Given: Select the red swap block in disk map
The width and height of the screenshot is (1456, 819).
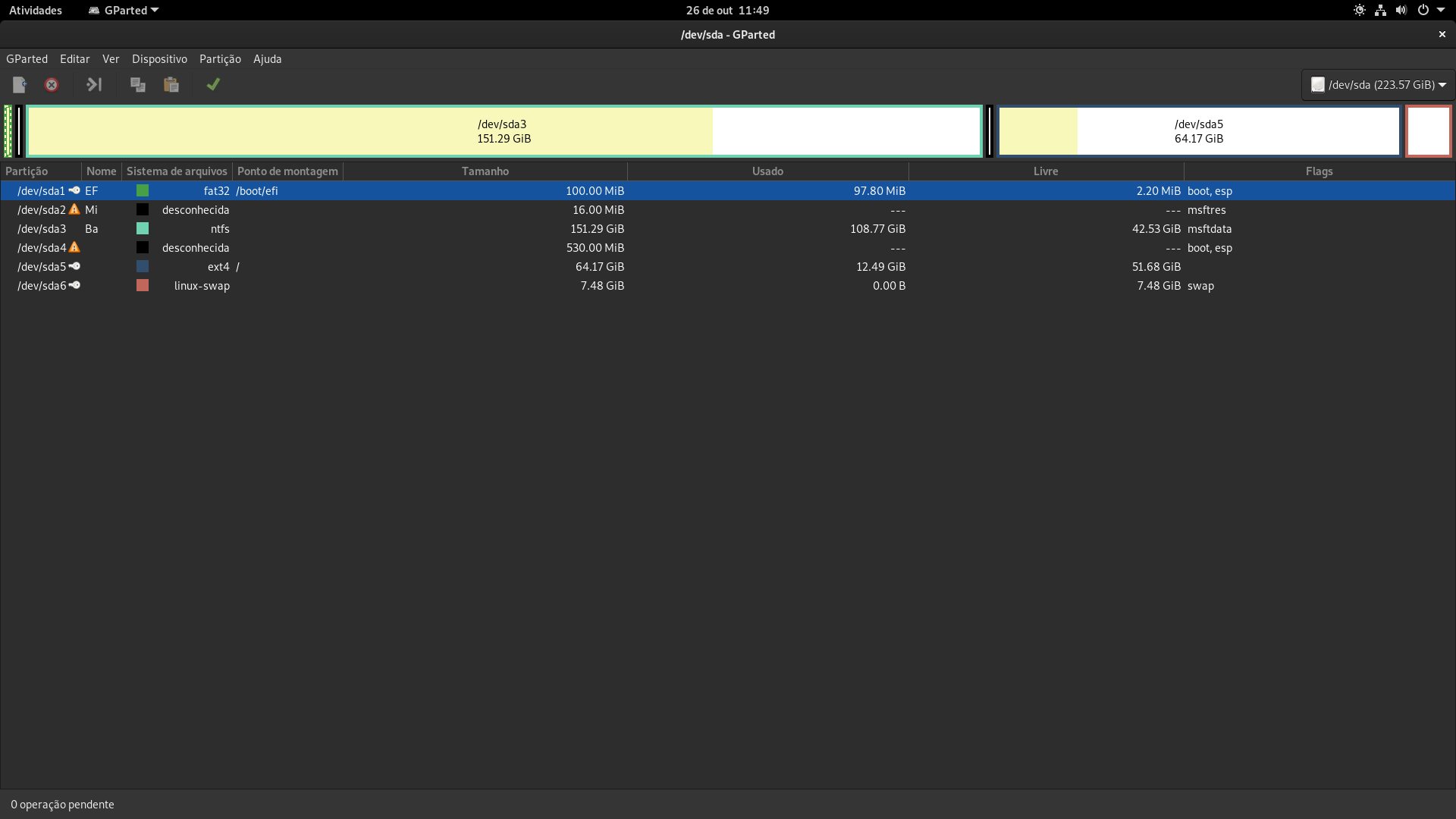Looking at the screenshot, I should coord(1429,131).
